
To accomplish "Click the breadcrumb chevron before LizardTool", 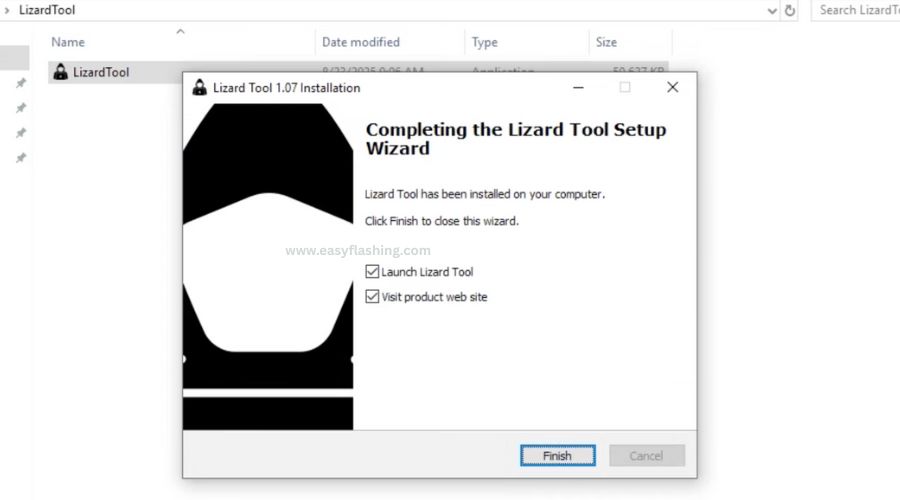I will (x=7, y=10).
